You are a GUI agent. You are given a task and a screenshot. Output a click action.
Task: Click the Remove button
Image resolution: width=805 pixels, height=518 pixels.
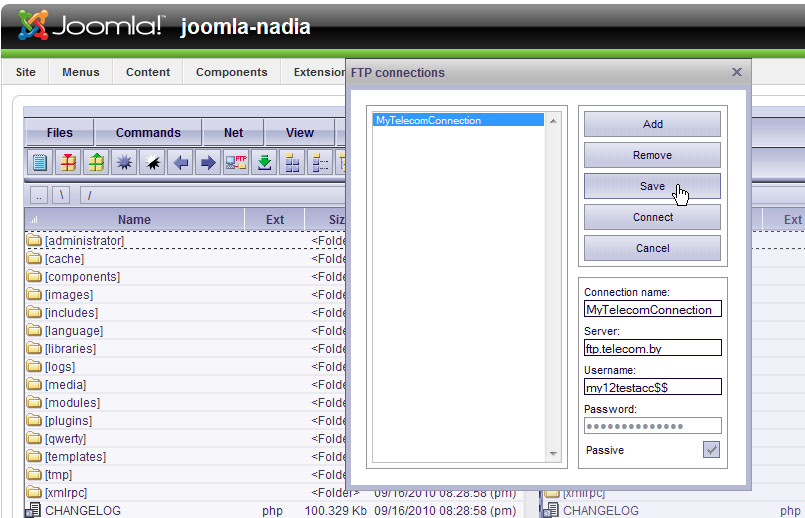coord(653,155)
